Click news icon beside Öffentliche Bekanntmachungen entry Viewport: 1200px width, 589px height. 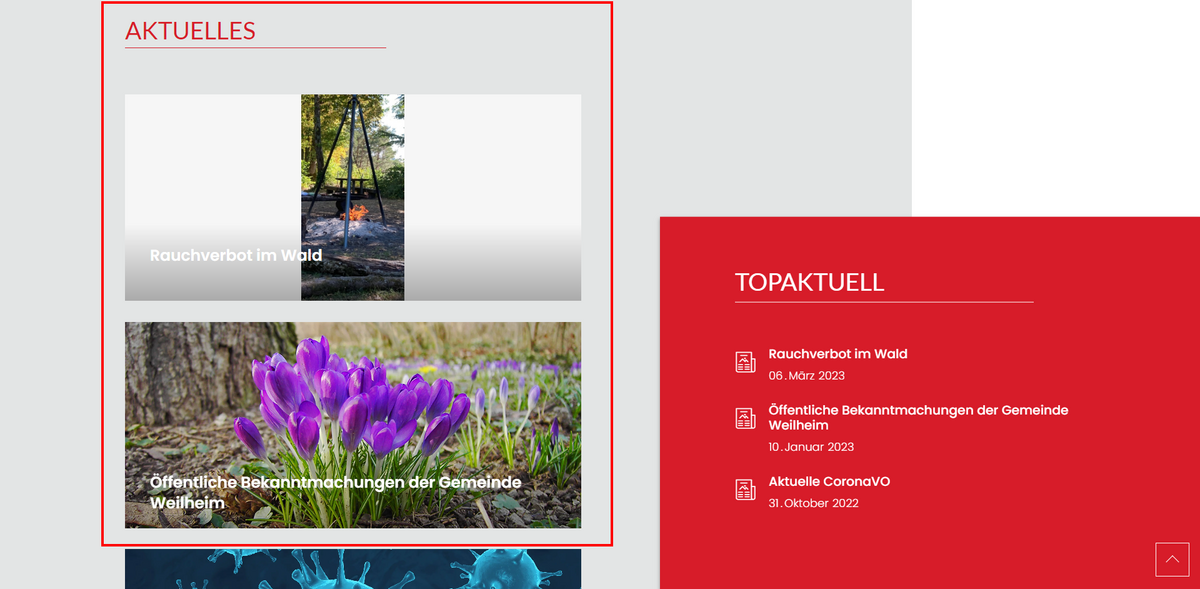[745, 418]
